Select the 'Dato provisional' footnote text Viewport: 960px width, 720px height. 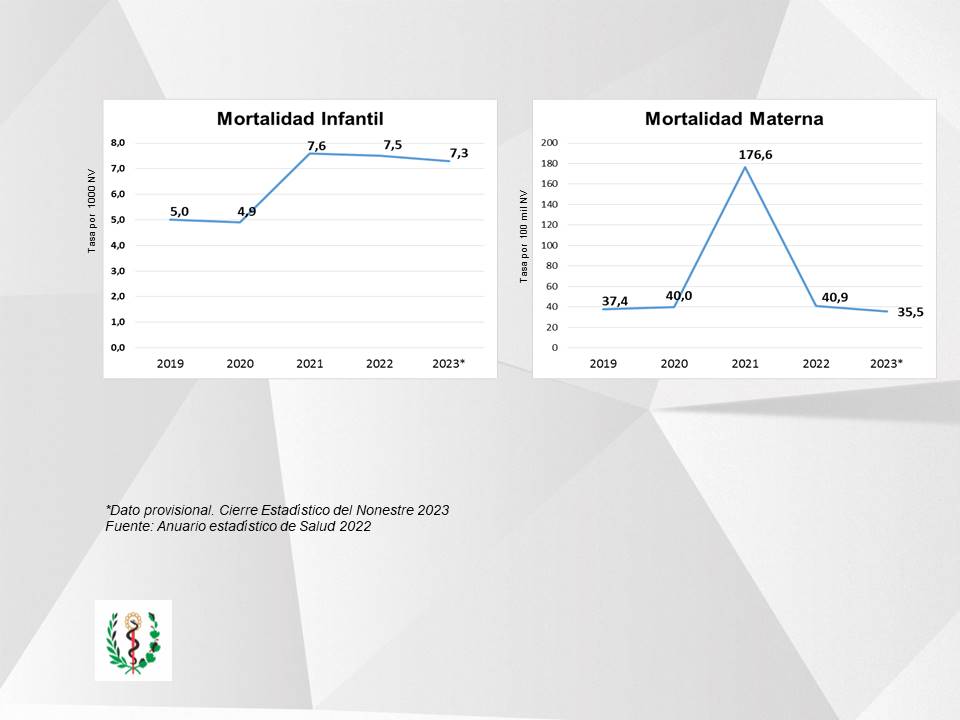[x=277, y=510]
